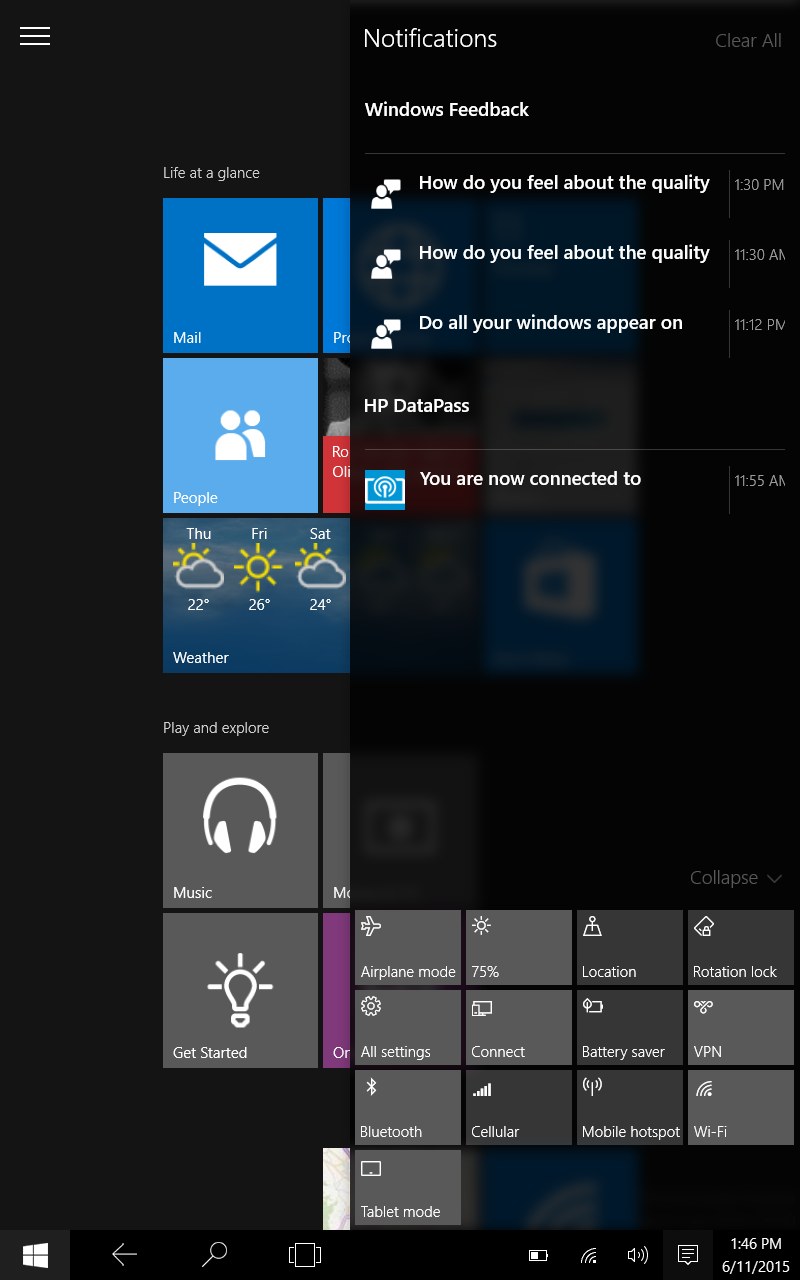
Task: Toggle Location quick action
Action: pos(630,947)
